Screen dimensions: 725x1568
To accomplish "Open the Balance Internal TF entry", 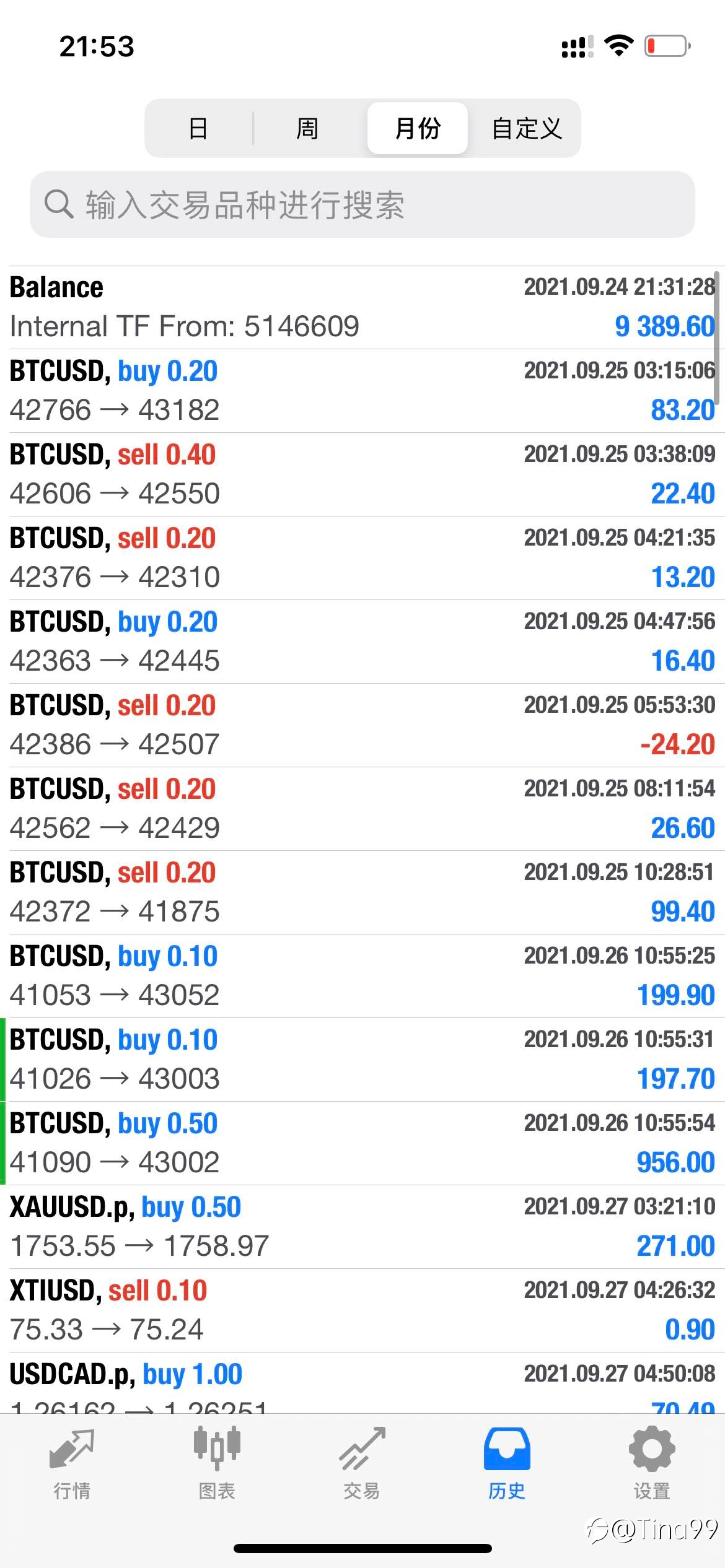I will 362,307.
